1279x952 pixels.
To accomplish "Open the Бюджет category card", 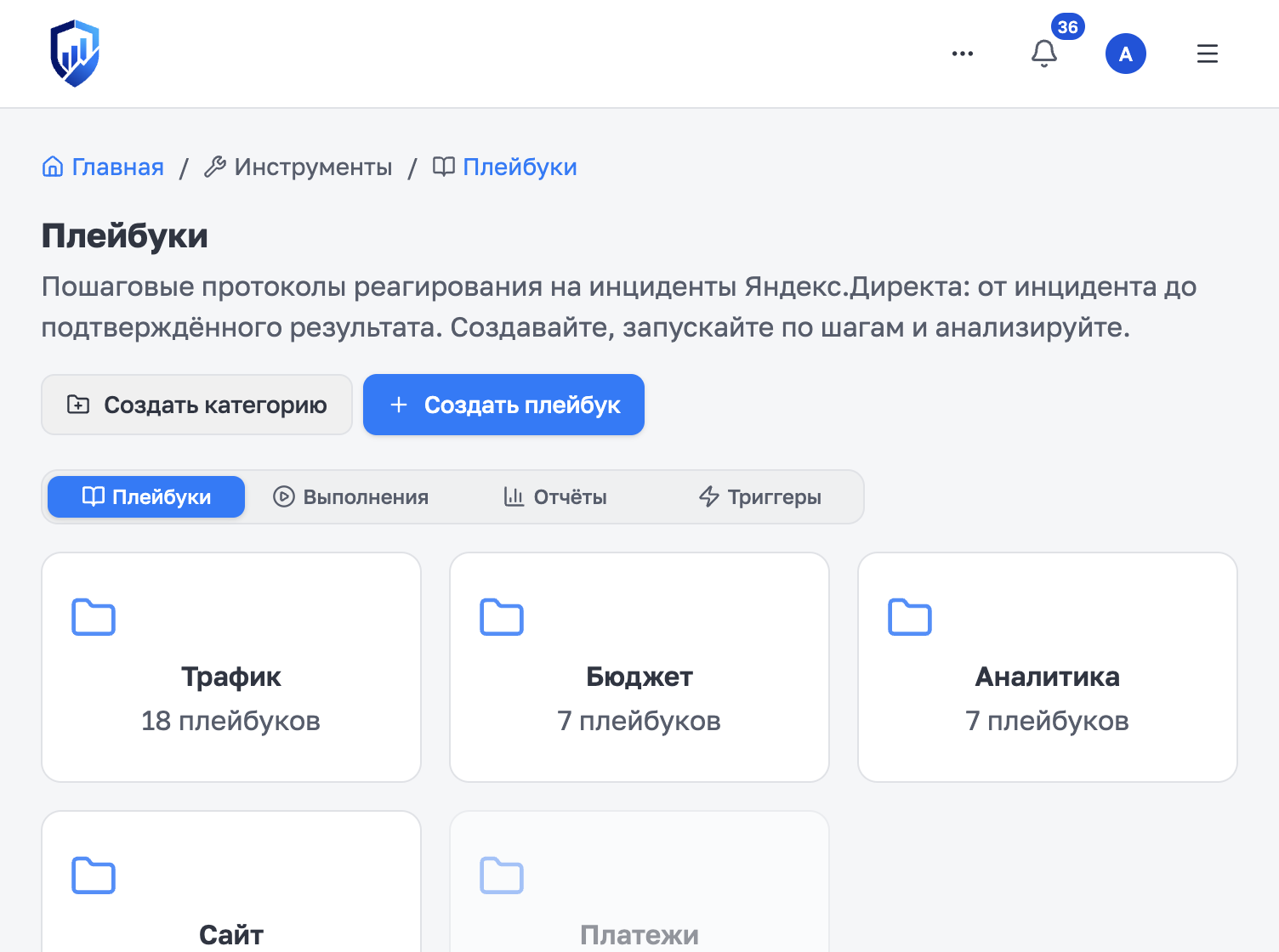I will click(639, 667).
